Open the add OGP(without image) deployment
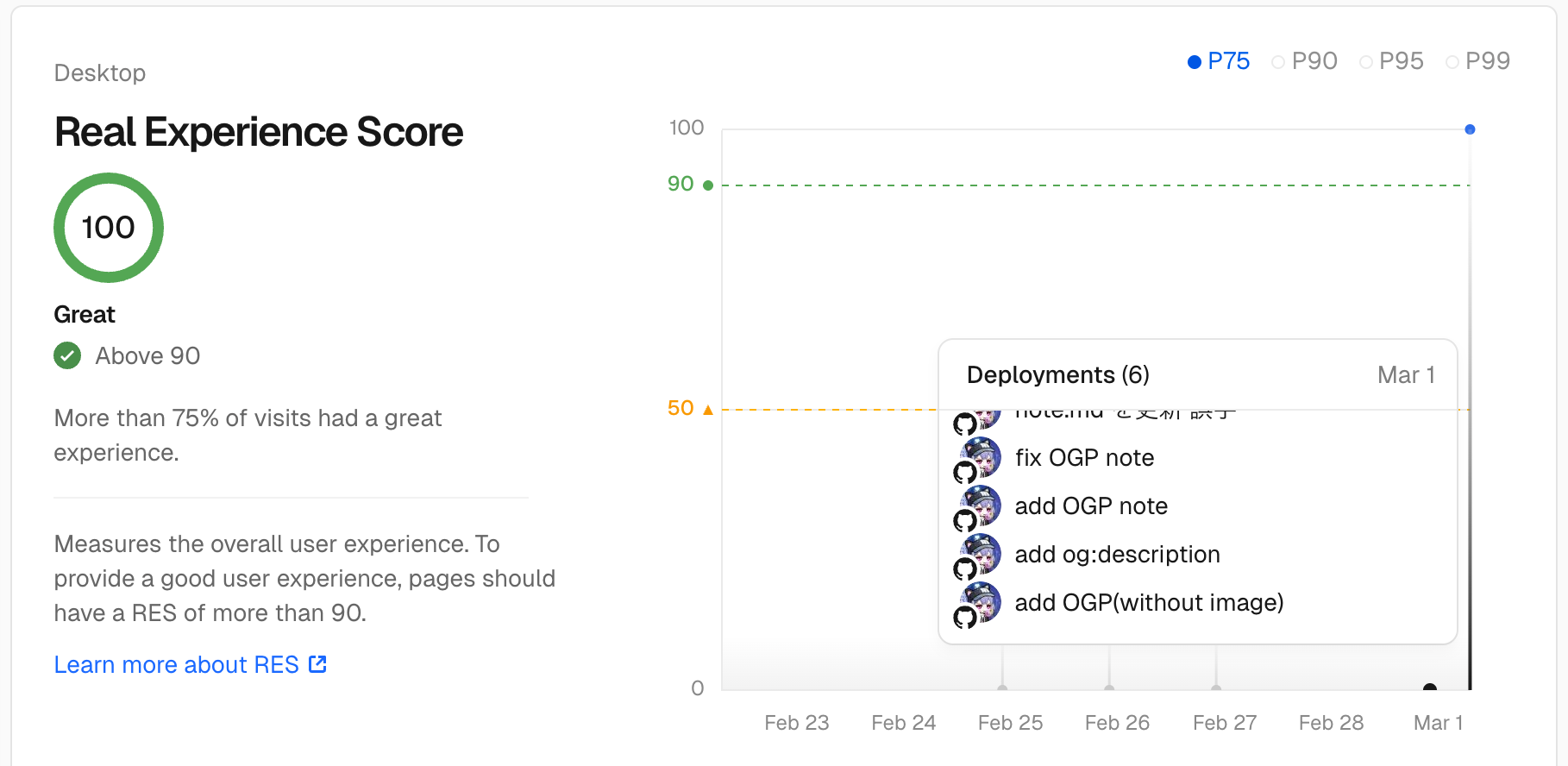Viewport: 1568px width, 766px height. pos(1149,603)
